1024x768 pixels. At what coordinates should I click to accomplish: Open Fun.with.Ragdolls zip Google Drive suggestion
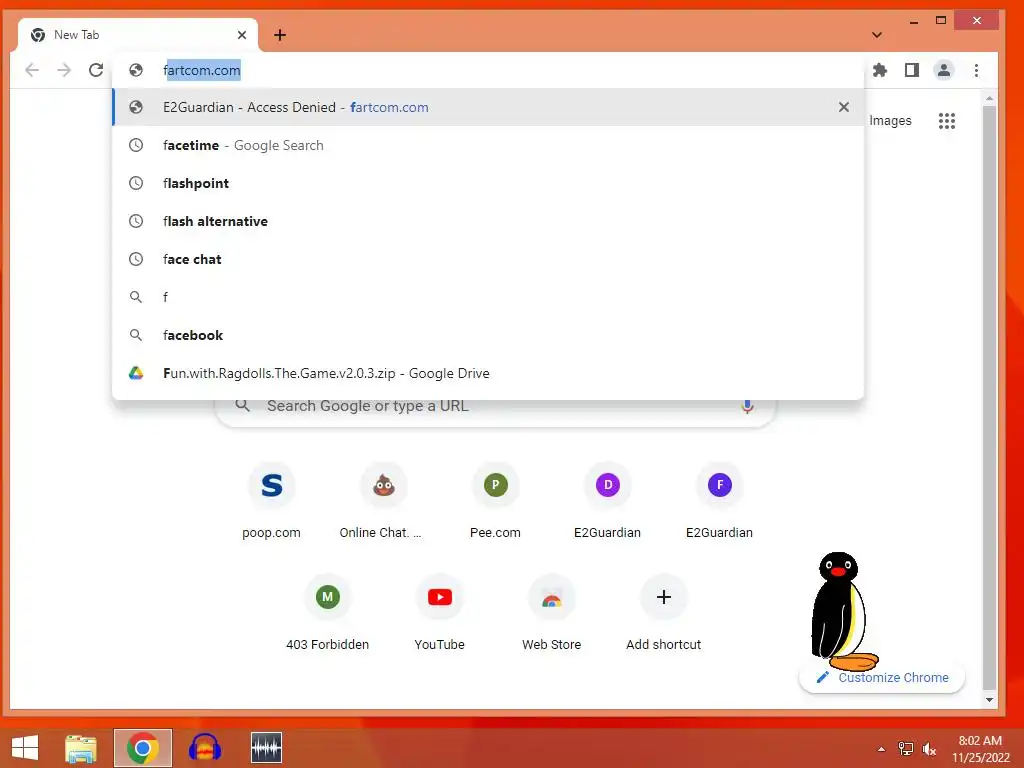[488, 373]
